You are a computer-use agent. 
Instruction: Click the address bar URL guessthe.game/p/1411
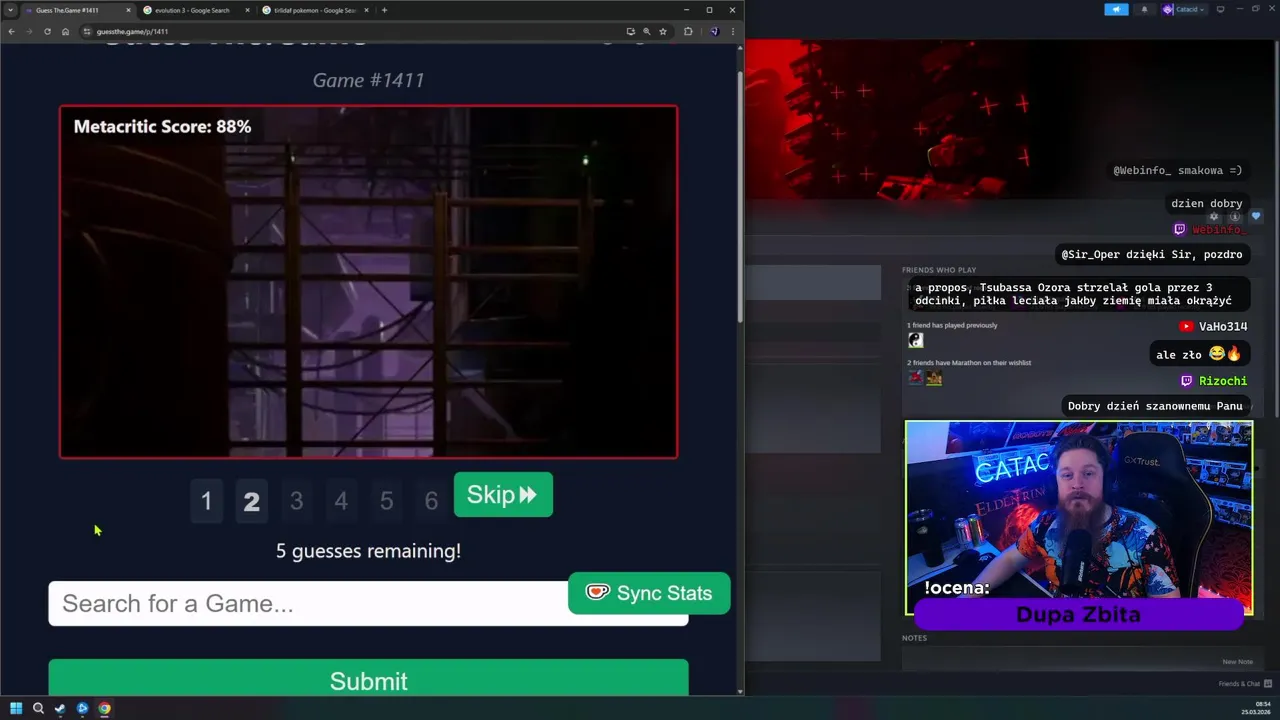pos(132,31)
